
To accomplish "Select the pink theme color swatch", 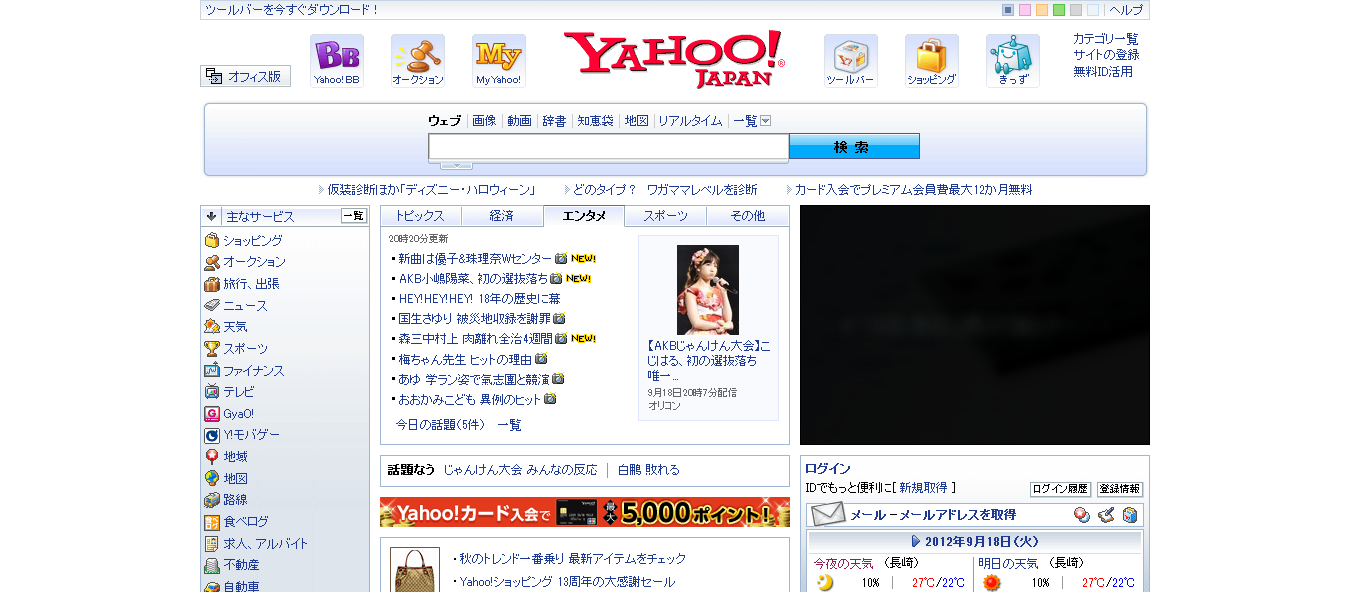I will (x=1025, y=10).
